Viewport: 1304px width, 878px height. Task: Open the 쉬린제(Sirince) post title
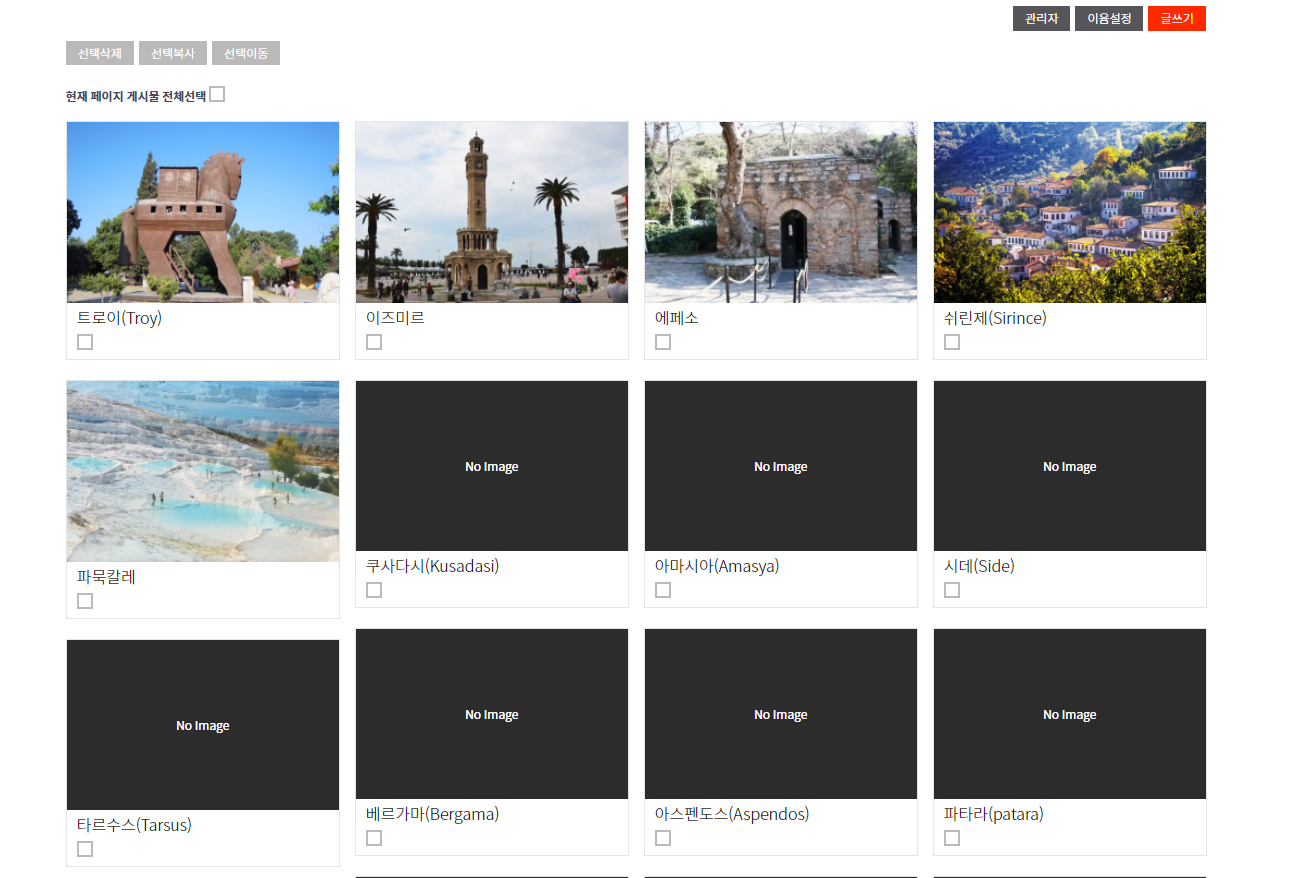tap(995, 318)
